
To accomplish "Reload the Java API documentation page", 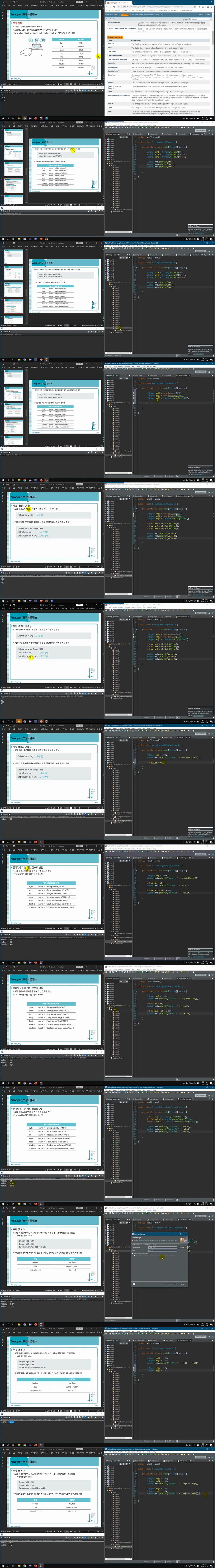I will pyautogui.click(x=114, y=7).
